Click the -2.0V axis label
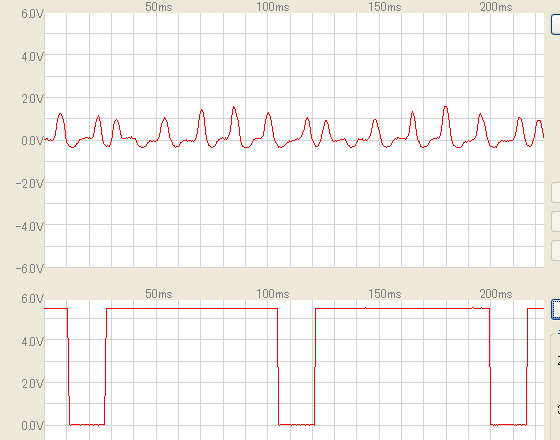 tap(30, 184)
